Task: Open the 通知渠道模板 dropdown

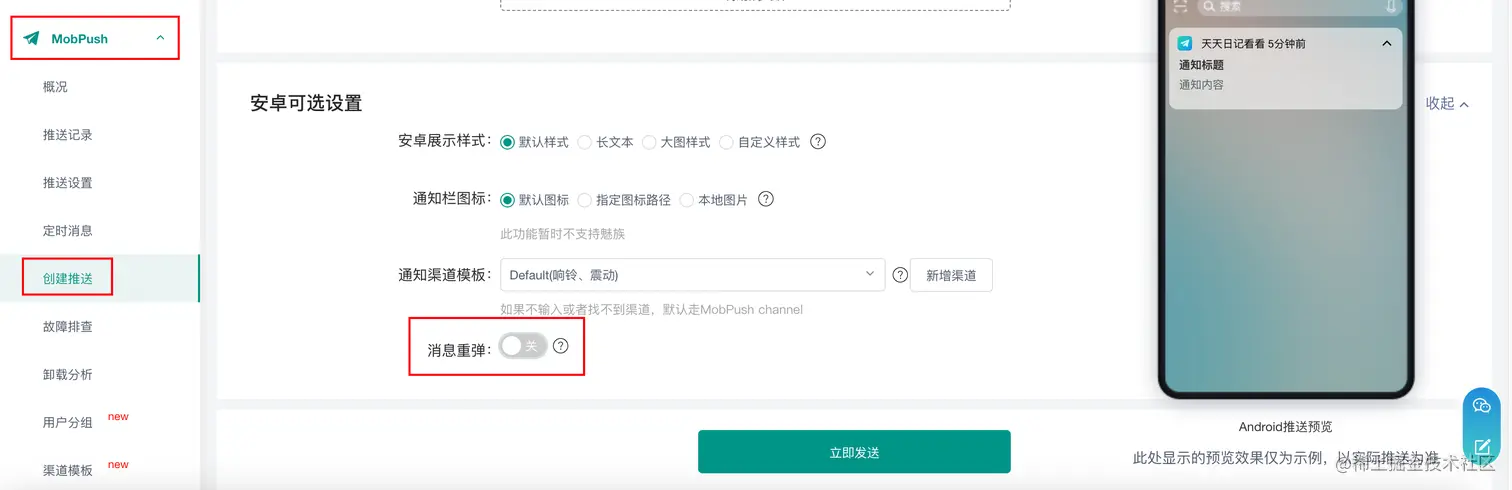Action: click(692, 275)
